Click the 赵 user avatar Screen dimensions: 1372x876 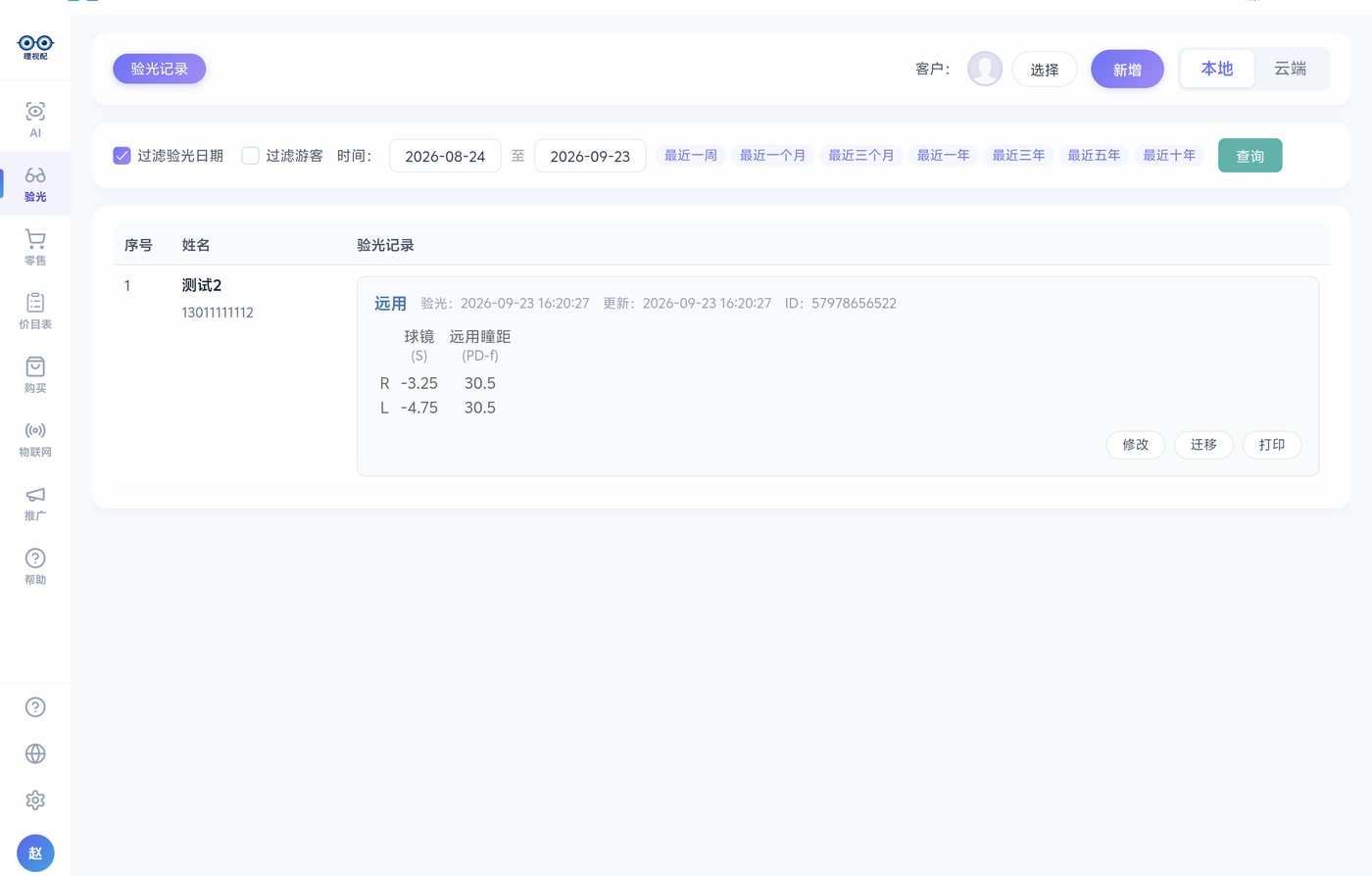click(x=35, y=853)
